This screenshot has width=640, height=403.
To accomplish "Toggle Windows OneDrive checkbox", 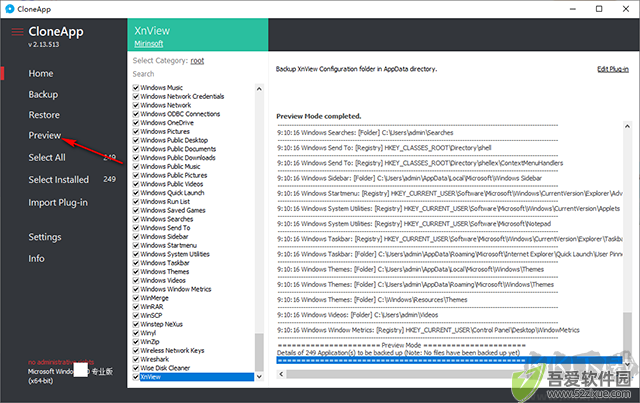I will pyautogui.click(x=136, y=122).
